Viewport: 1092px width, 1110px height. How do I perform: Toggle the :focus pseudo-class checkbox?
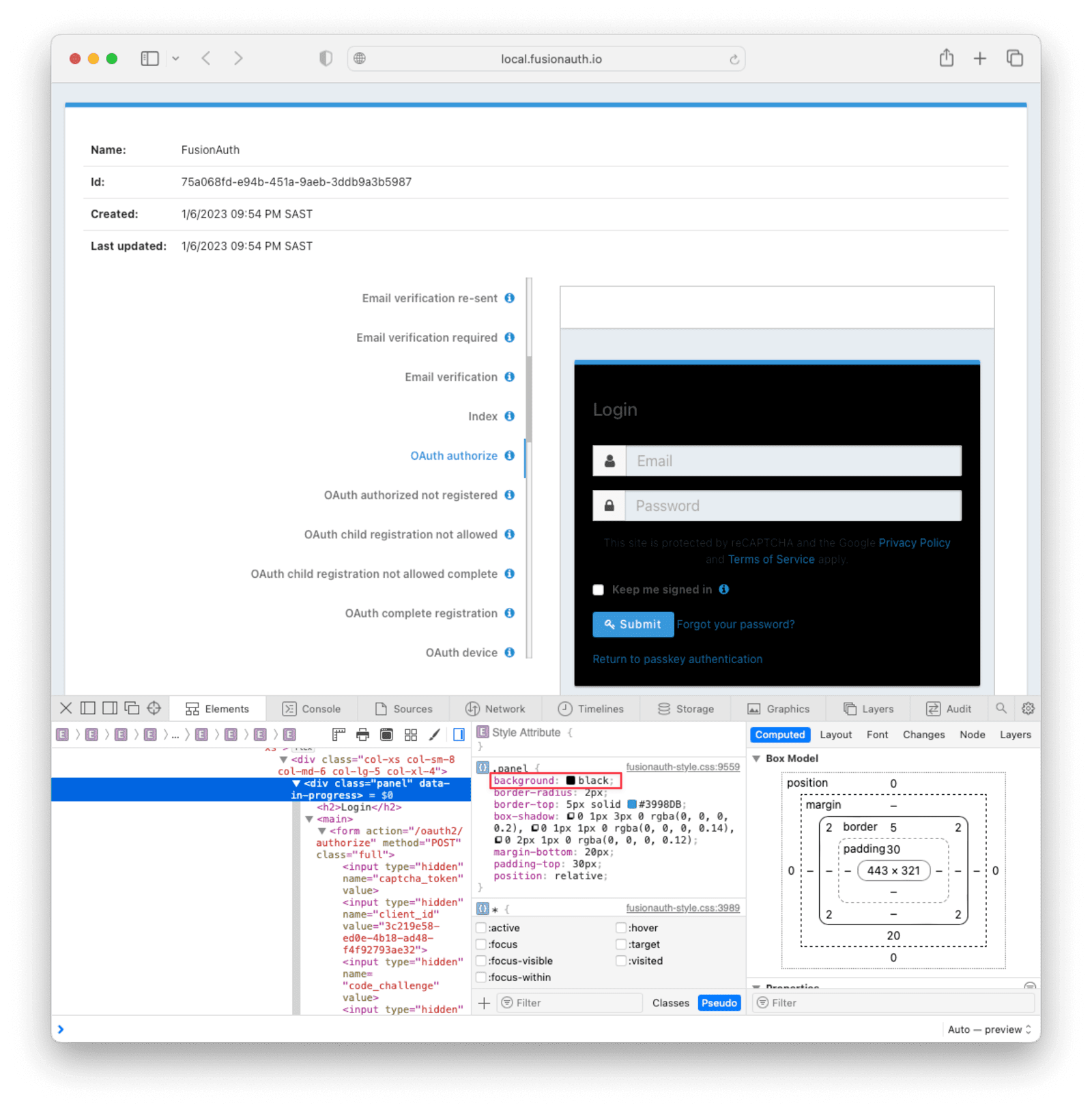(x=481, y=944)
